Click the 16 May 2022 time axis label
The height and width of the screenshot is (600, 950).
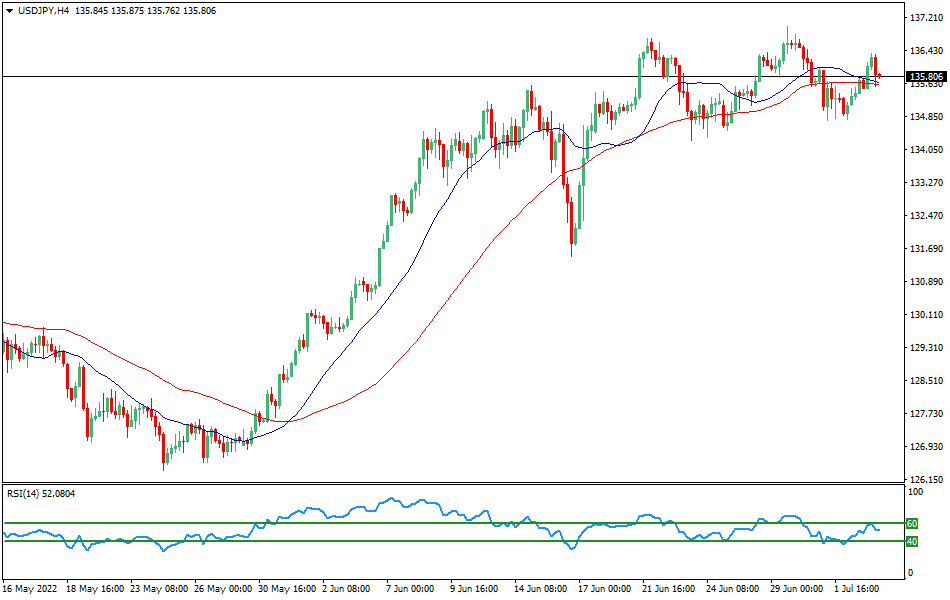30,590
